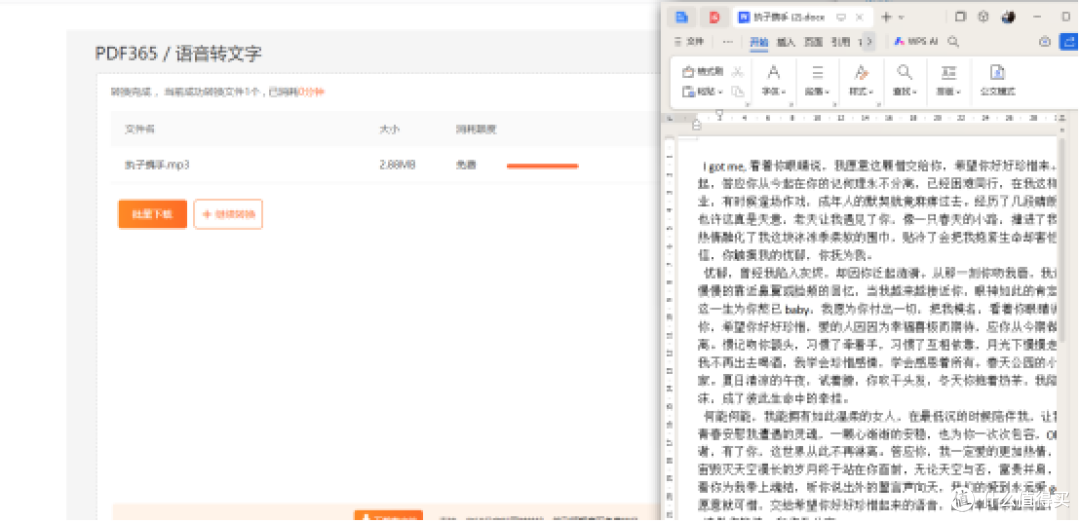Expand more ribbon tabs with the chevron
Image resolution: width=1080 pixels, height=522 pixels.
click(x=869, y=42)
